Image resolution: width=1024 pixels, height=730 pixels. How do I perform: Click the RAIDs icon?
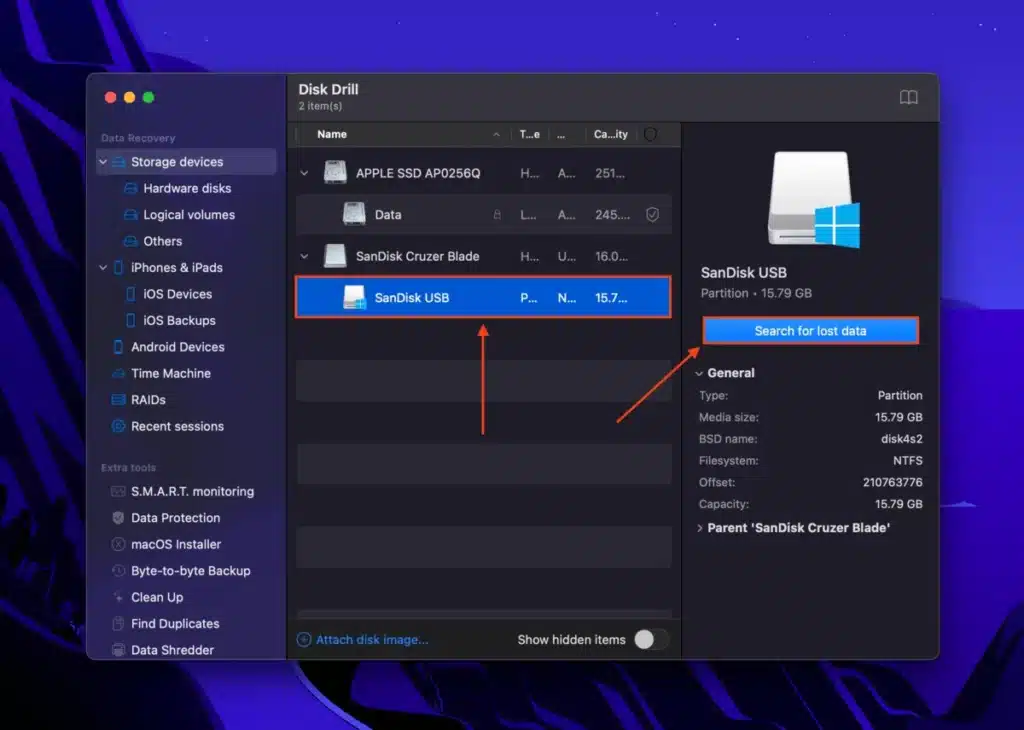[x=118, y=400]
